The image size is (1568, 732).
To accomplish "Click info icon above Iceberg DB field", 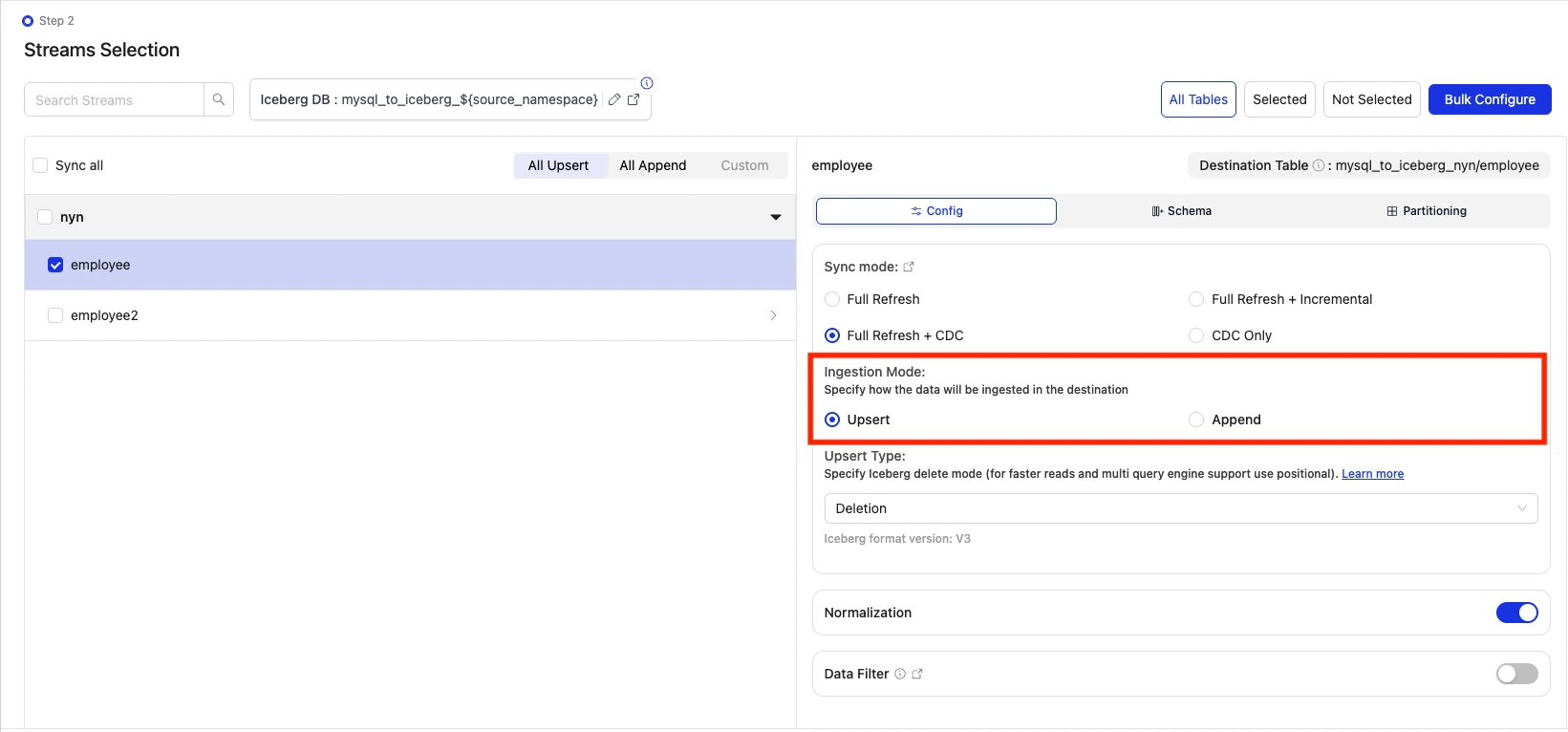I will [647, 83].
